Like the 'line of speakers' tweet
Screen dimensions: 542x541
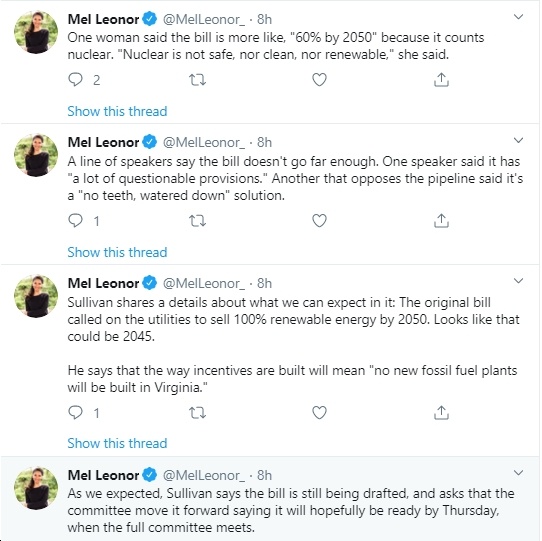(x=319, y=220)
